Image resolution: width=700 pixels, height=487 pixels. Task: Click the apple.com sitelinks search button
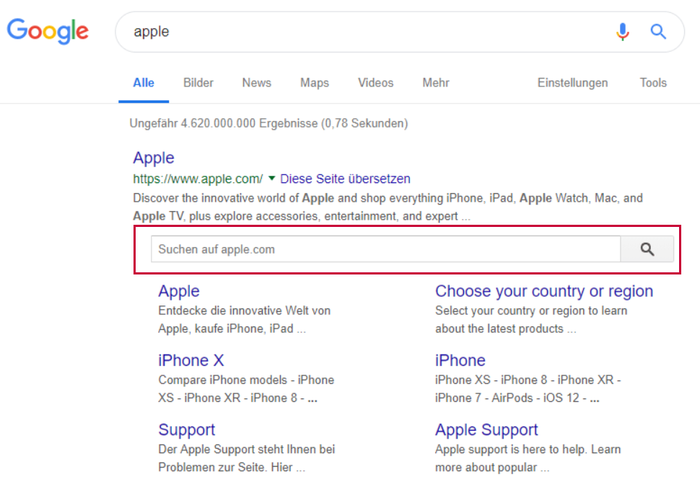click(647, 249)
